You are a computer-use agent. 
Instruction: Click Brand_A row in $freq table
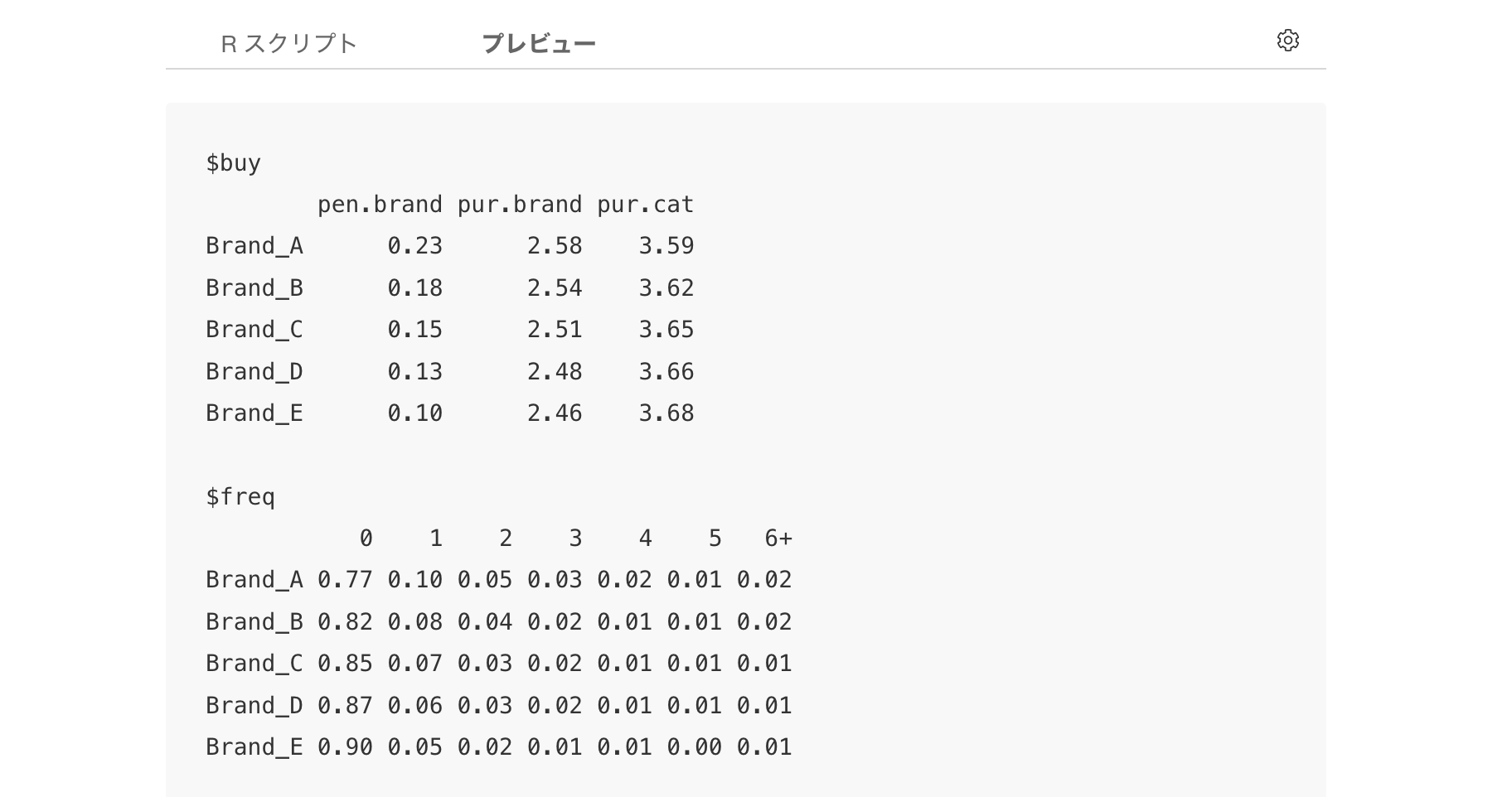point(499,580)
